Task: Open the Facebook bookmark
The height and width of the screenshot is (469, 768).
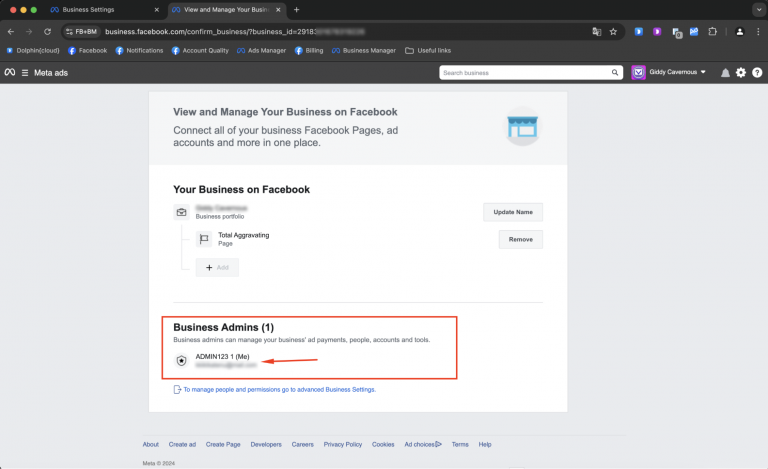Action: [87, 50]
